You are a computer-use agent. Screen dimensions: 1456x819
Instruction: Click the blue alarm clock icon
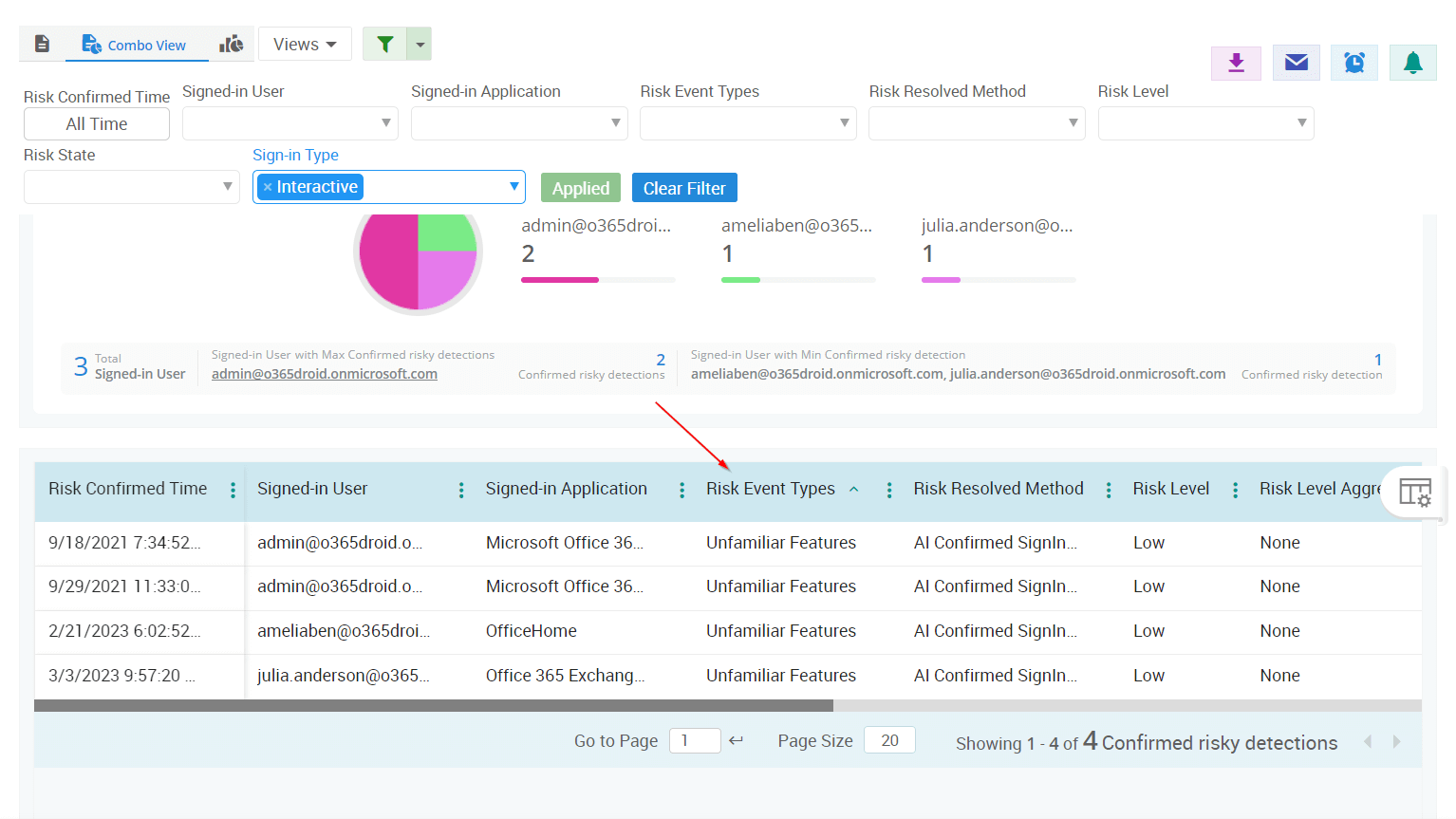click(1354, 62)
